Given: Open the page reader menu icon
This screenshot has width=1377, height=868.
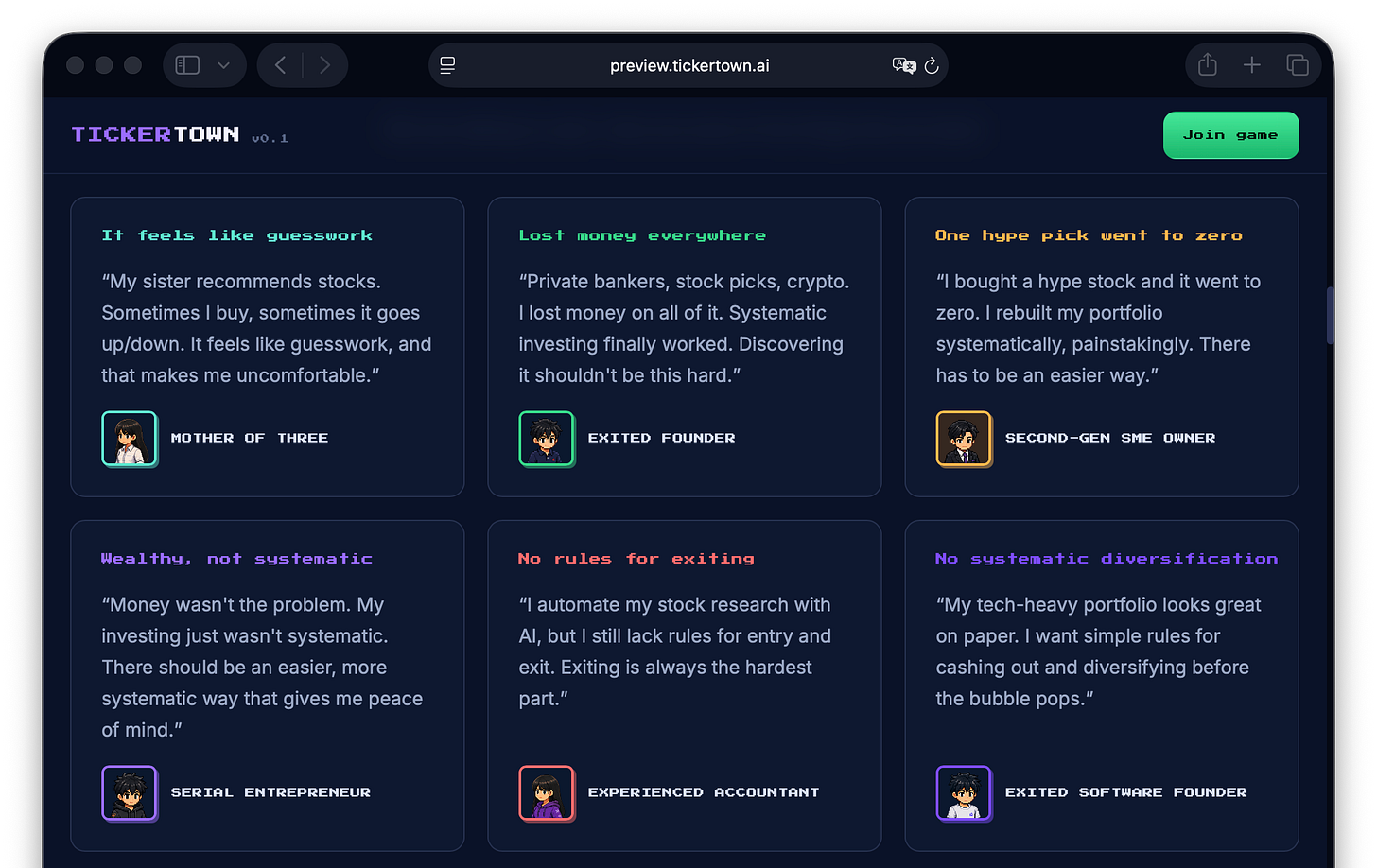Looking at the screenshot, I should click(448, 65).
